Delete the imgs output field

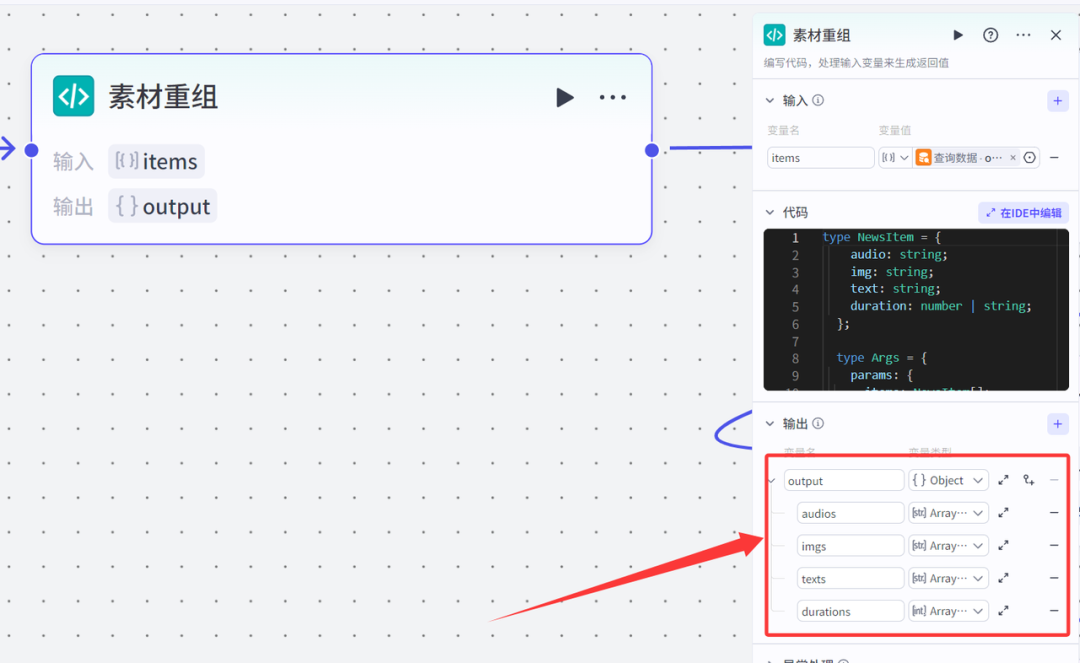click(1054, 546)
